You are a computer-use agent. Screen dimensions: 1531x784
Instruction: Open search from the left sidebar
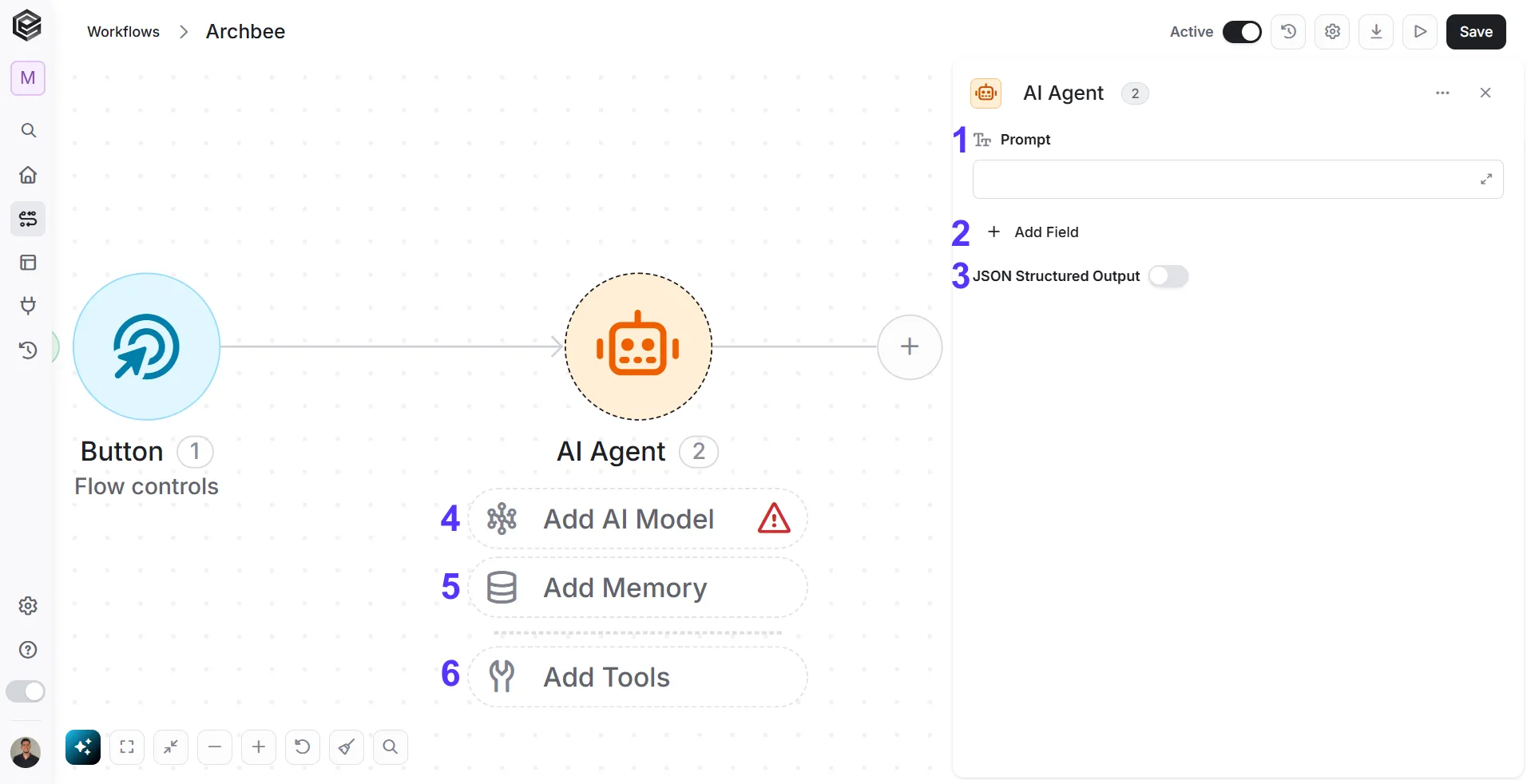28,130
